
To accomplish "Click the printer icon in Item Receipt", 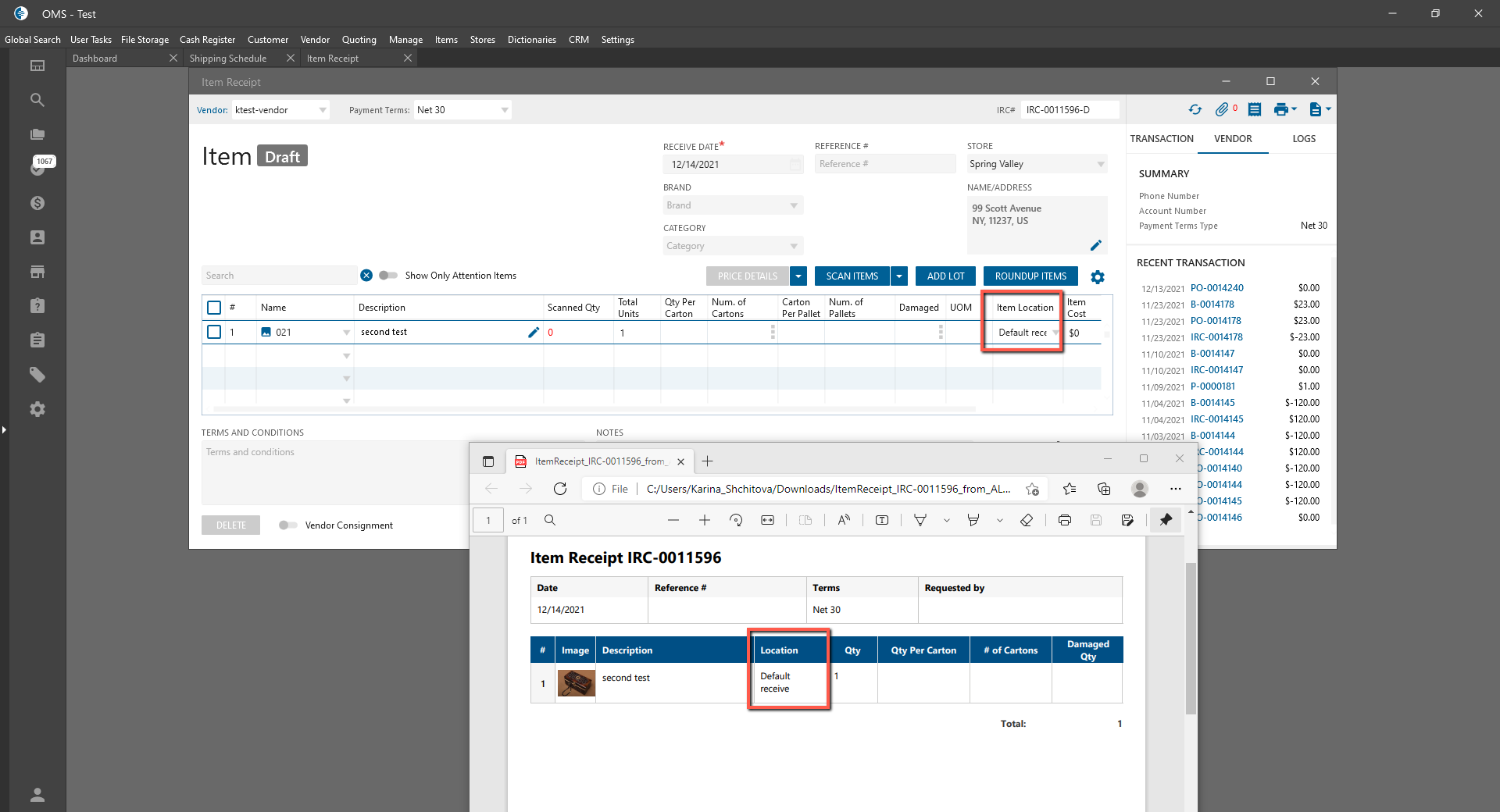I will (x=1280, y=110).
